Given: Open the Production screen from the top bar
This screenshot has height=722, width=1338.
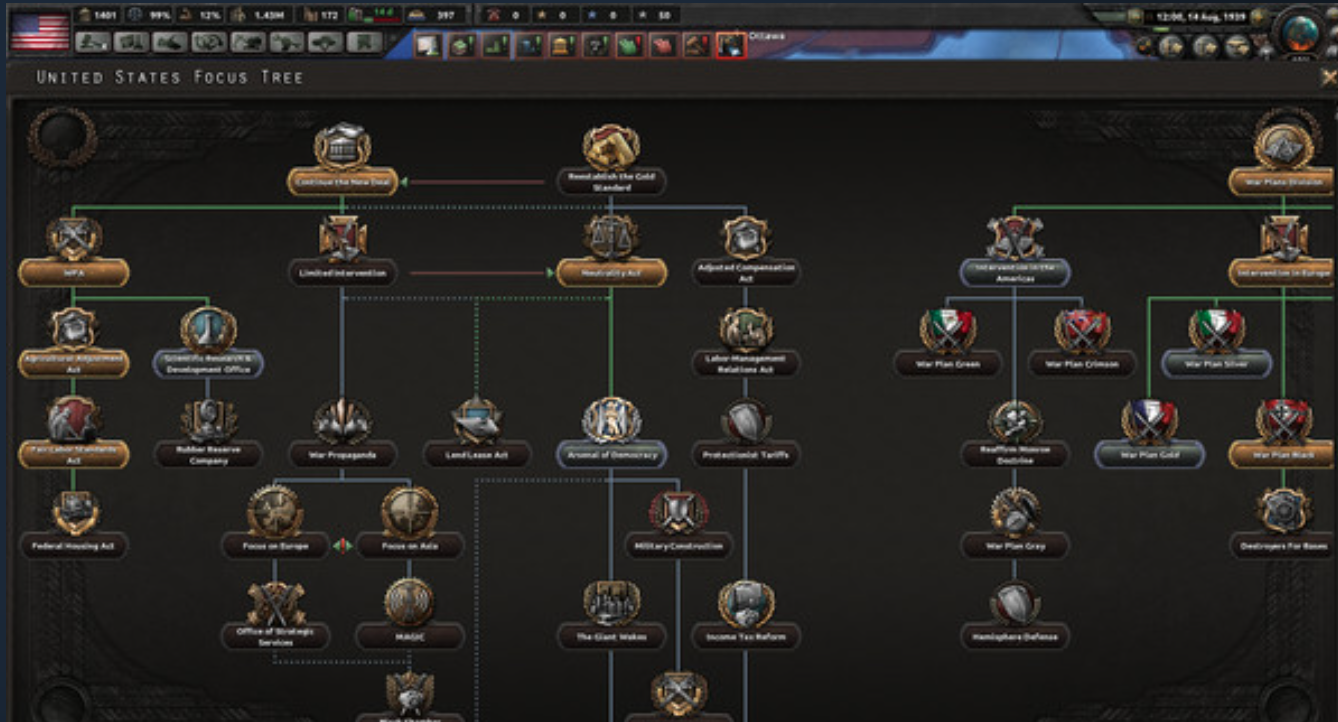Looking at the screenshot, I should [287, 43].
